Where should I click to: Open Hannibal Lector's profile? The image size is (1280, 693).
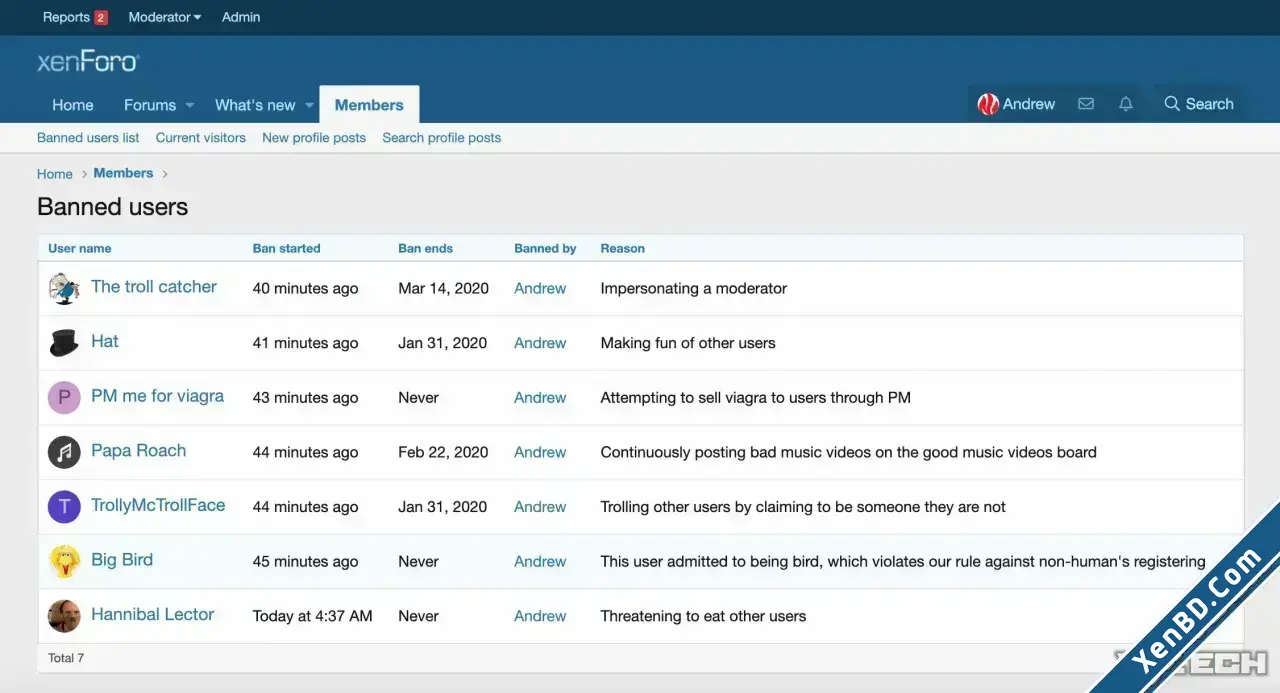(x=153, y=615)
